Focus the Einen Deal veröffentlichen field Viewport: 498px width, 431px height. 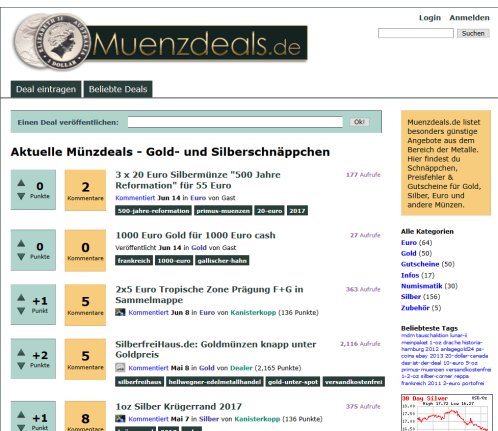235,122
